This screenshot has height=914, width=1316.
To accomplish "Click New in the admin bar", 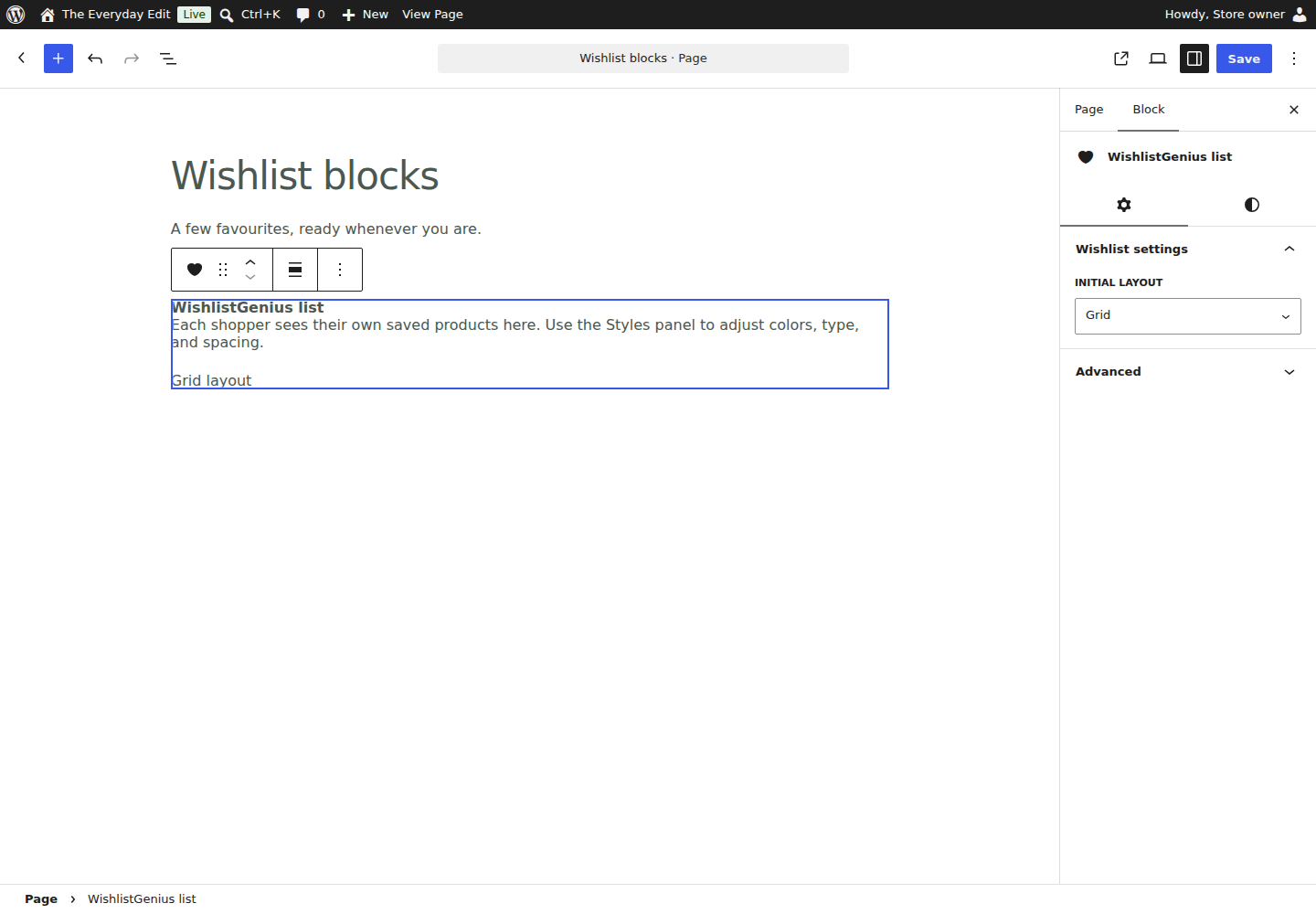I will click(x=365, y=15).
